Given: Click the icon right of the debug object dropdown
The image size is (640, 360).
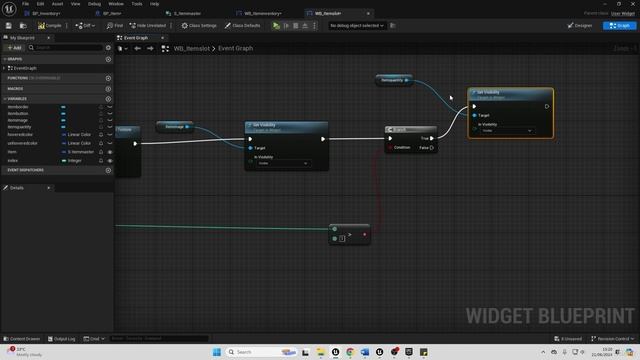Looking at the screenshot, I should pos(393,26).
